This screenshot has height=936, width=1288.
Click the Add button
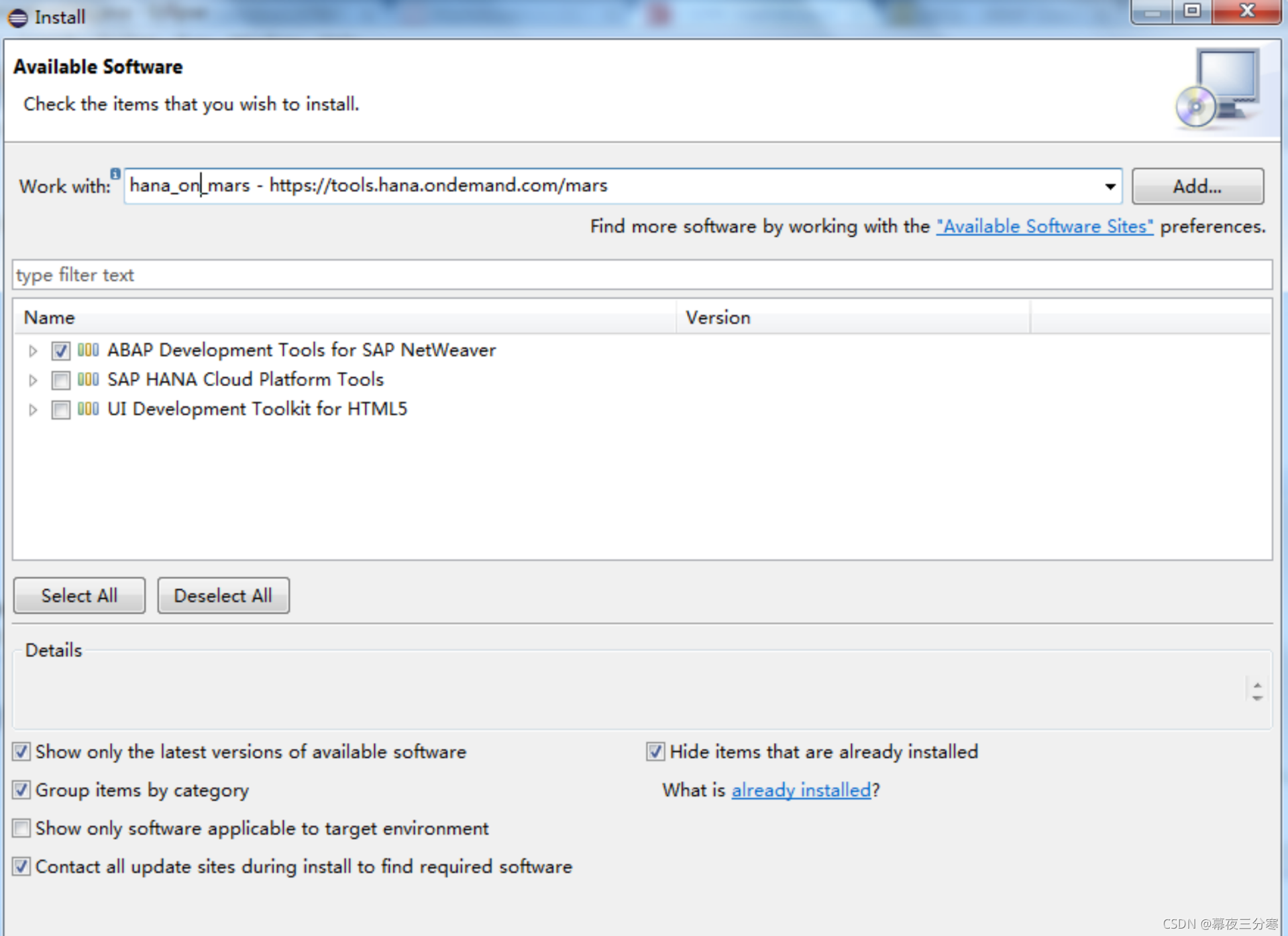(1198, 186)
